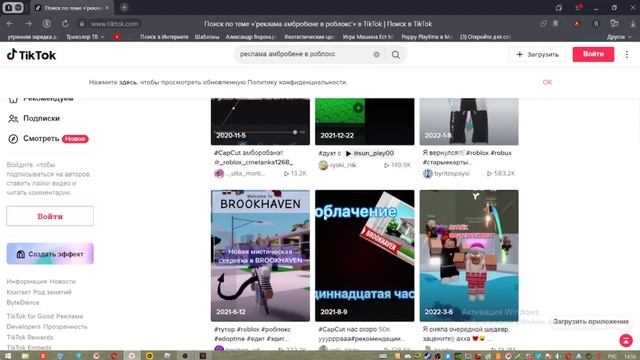Open the video thumbnail dated 2022-3-6
The image size is (640, 360).
(469, 256)
